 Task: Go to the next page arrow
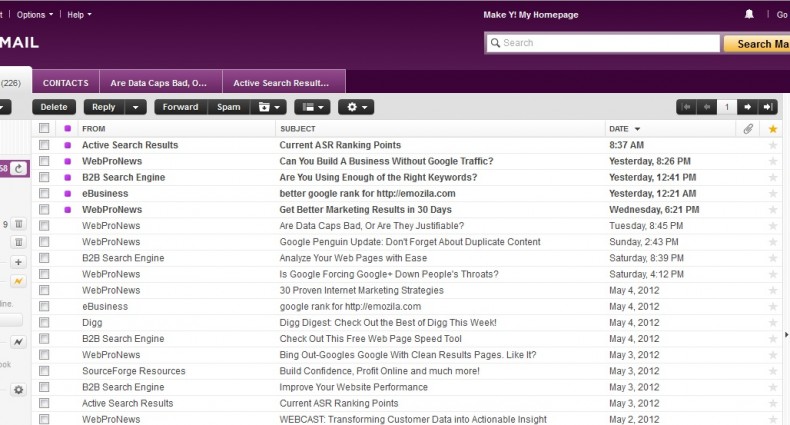click(748, 107)
